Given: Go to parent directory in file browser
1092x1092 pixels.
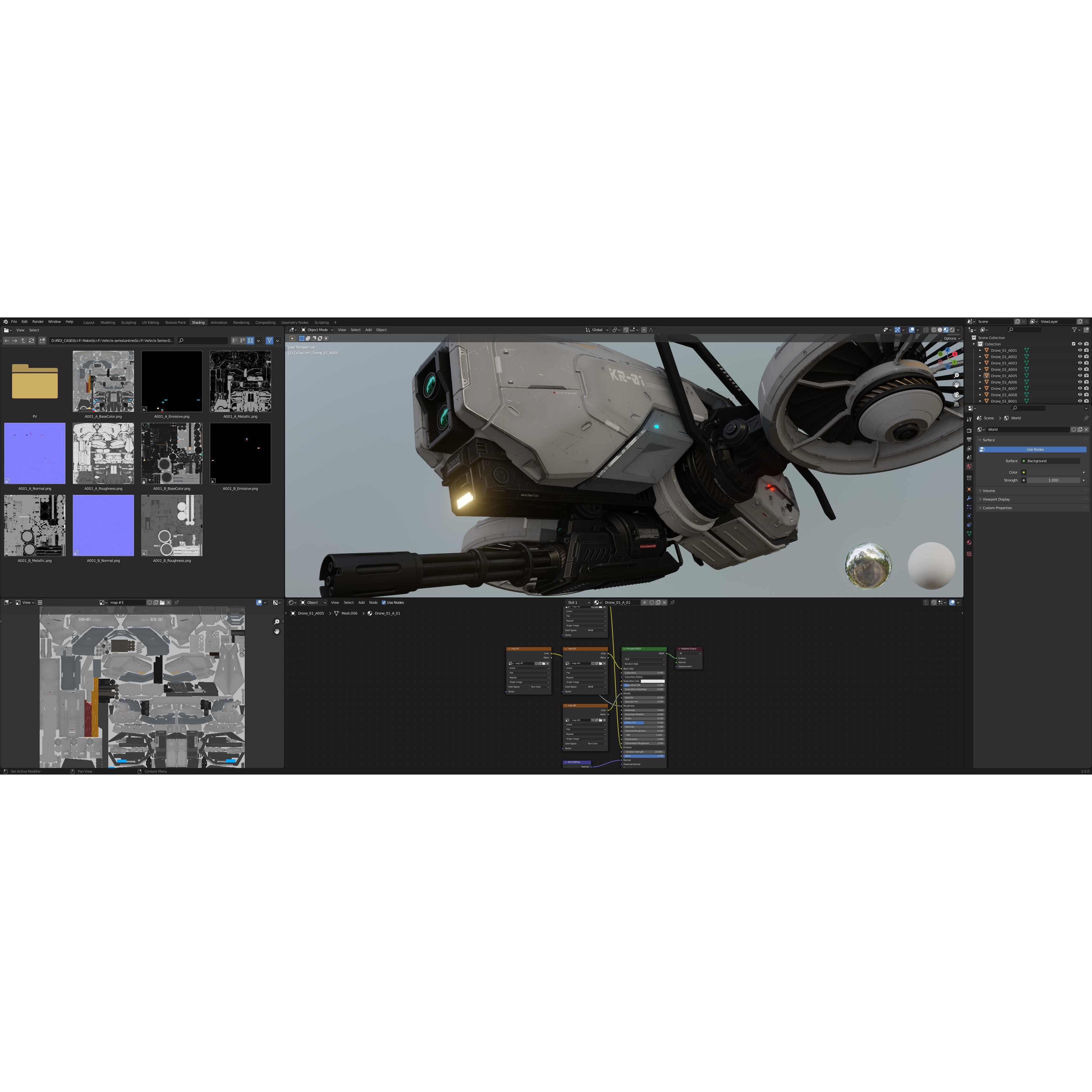Looking at the screenshot, I should [x=23, y=340].
